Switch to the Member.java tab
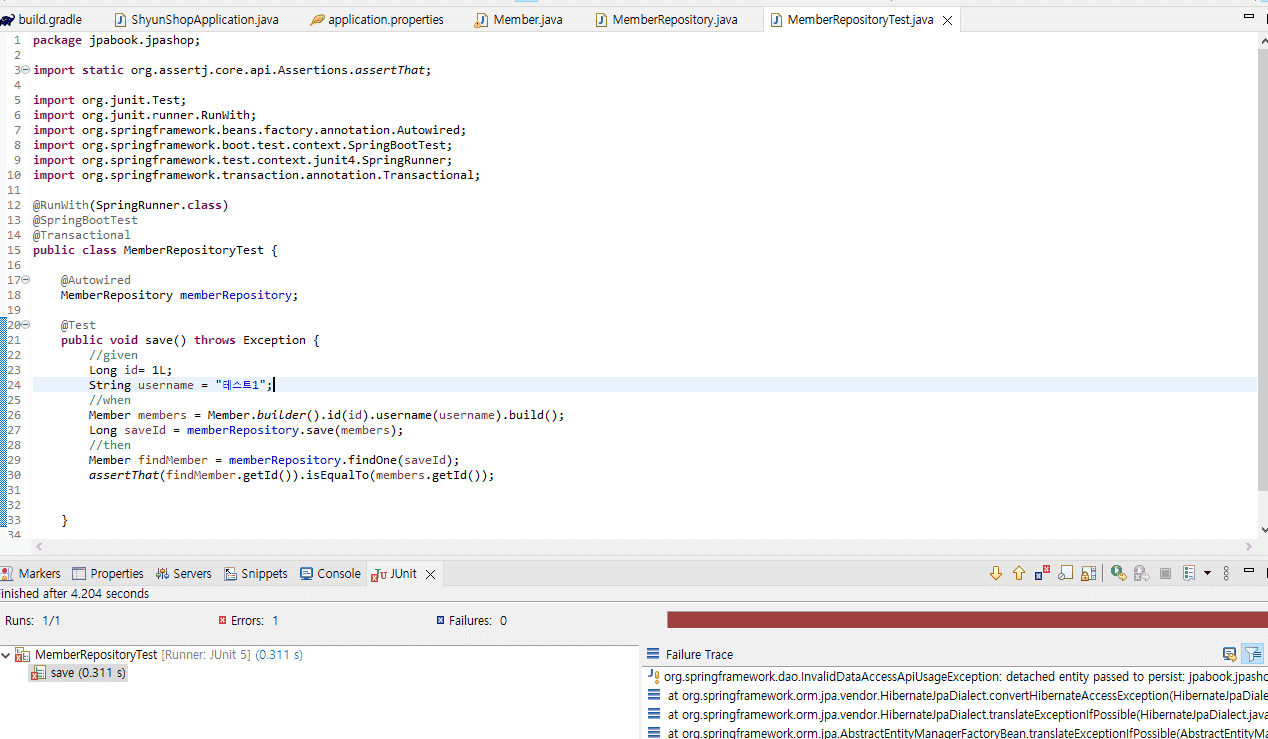The image size is (1268, 739). (x=527, y=20)
